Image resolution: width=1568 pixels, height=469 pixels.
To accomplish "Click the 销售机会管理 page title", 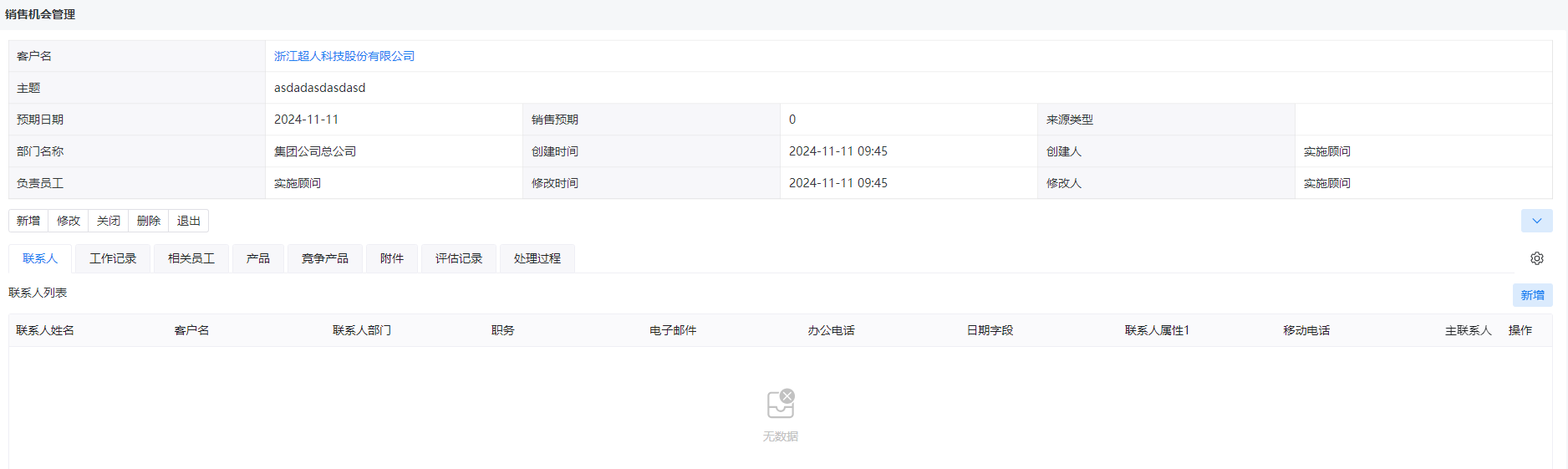I will tap(40, 14).
